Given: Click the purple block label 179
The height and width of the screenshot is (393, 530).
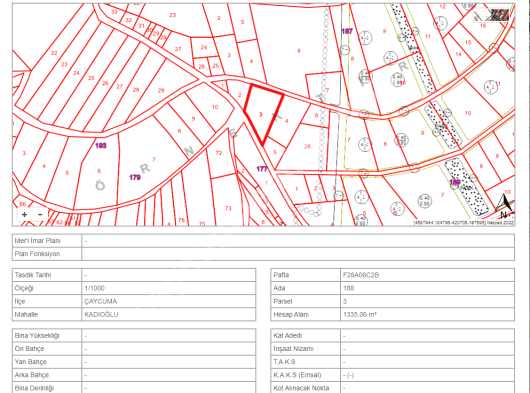Looking at the screenshot, I should click(x=135, y=177).
